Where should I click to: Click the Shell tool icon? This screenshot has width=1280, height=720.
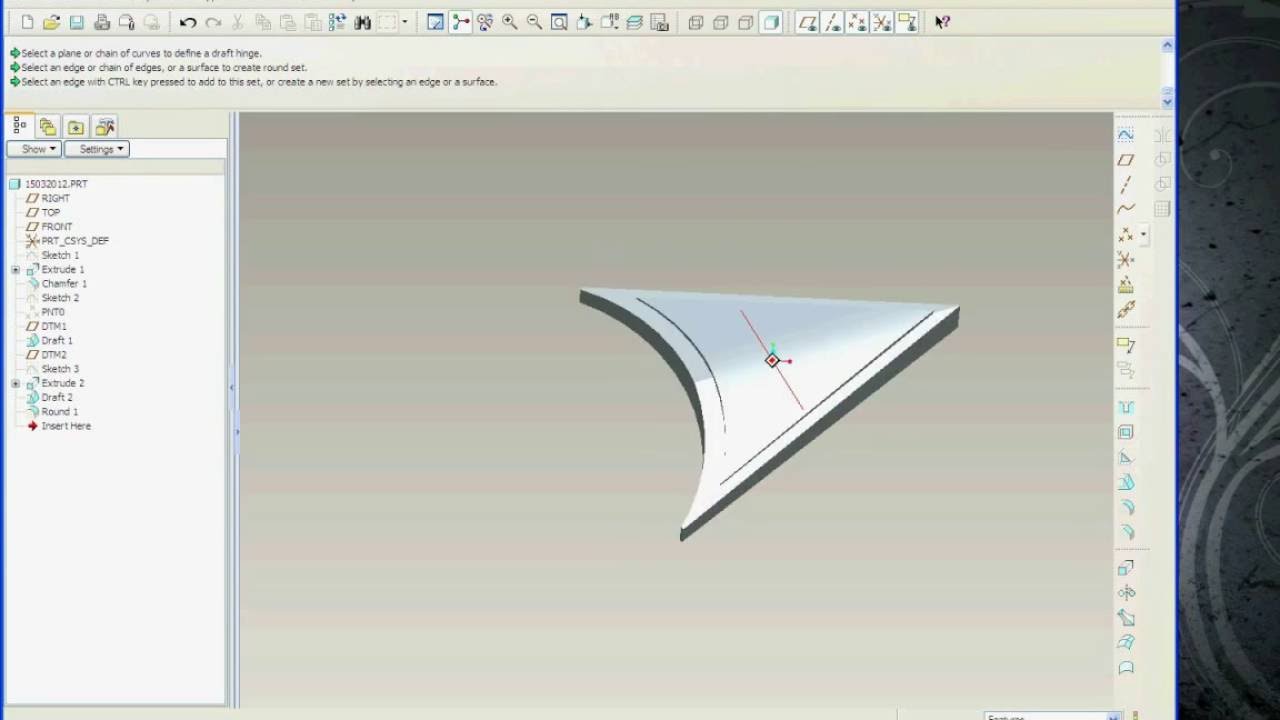click(1126, 433)
